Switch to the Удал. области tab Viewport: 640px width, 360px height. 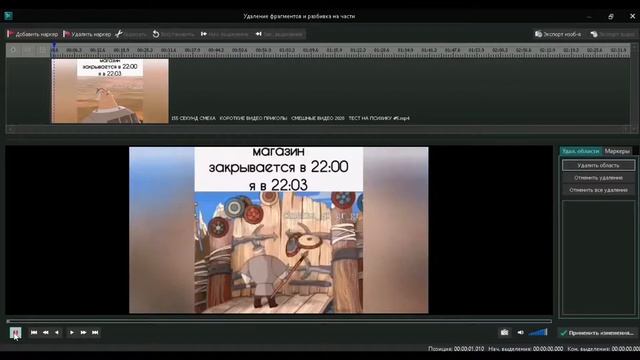tap(580, 151)
